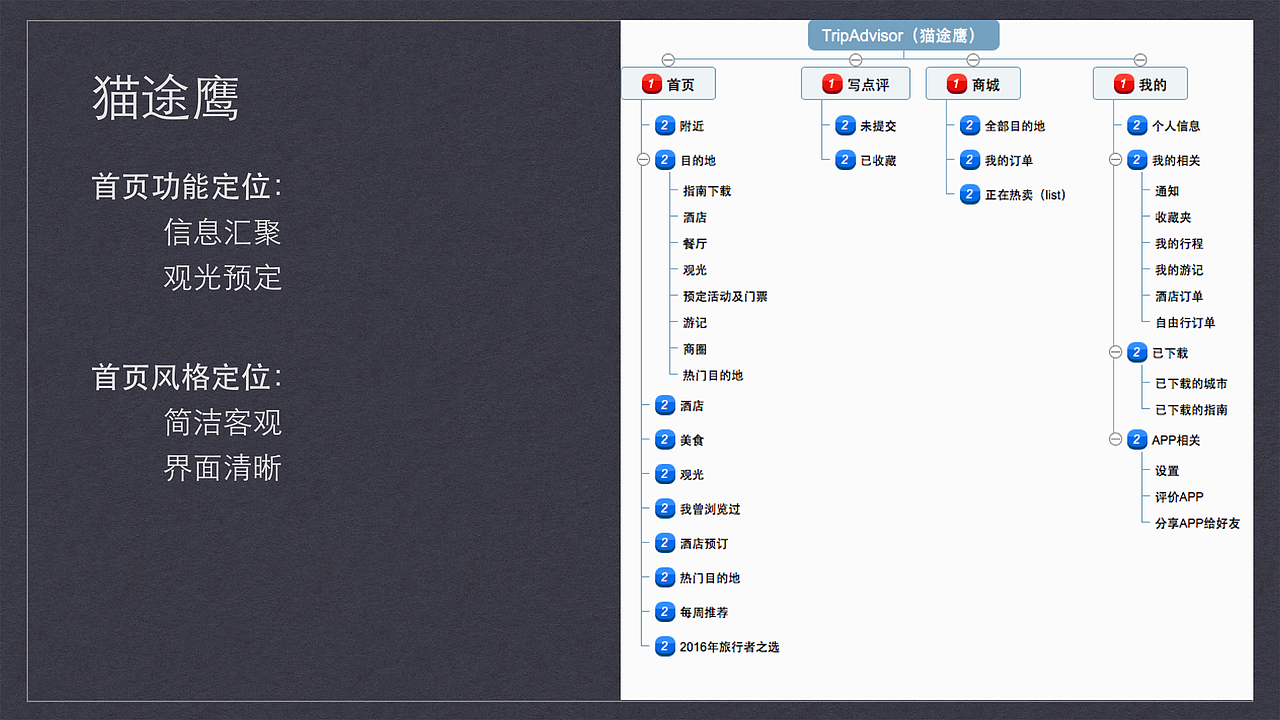Collapse the 首页 branch using its minus circle

(x=668, y=60)
